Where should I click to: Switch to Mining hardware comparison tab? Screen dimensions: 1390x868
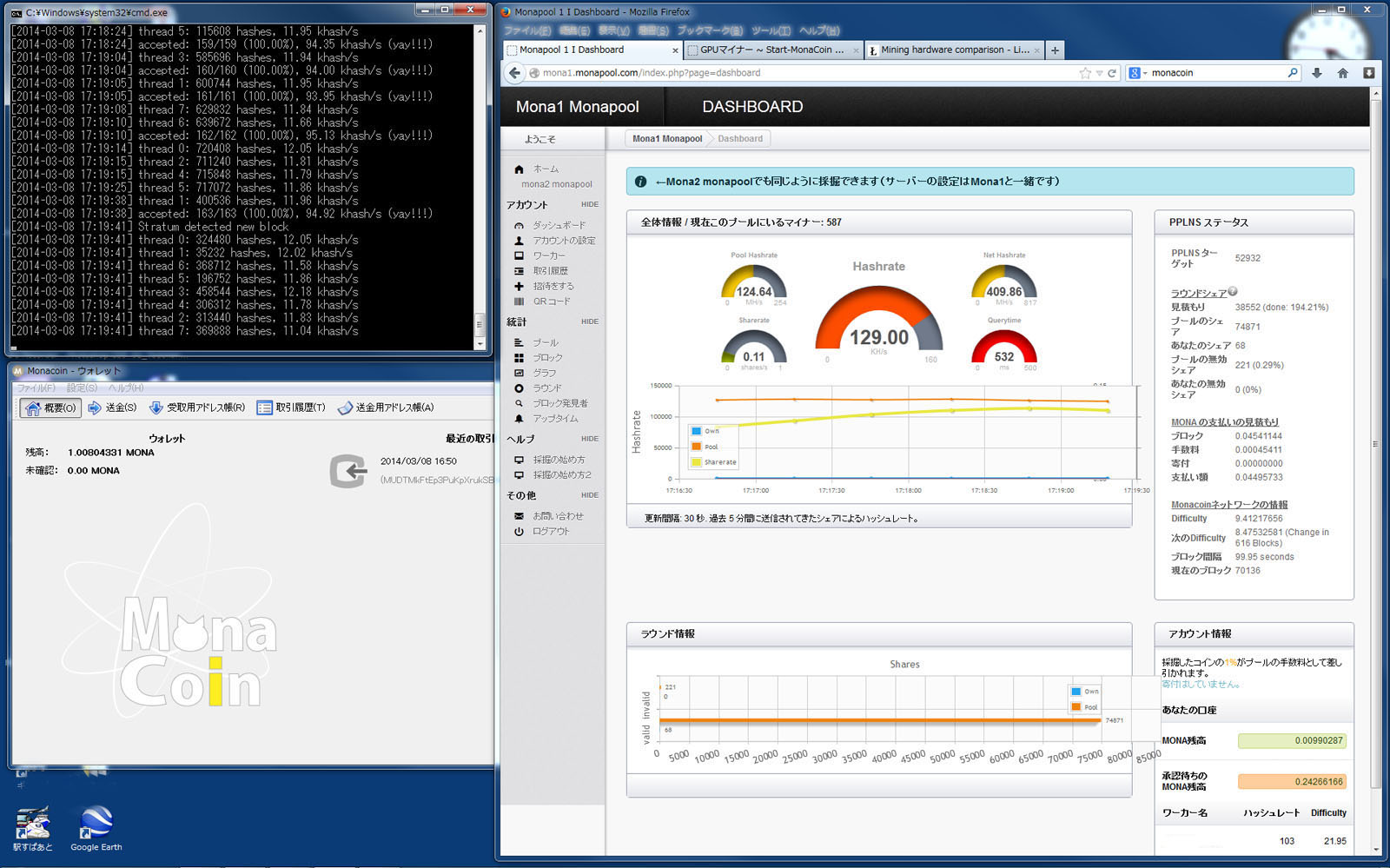(954, 50)
